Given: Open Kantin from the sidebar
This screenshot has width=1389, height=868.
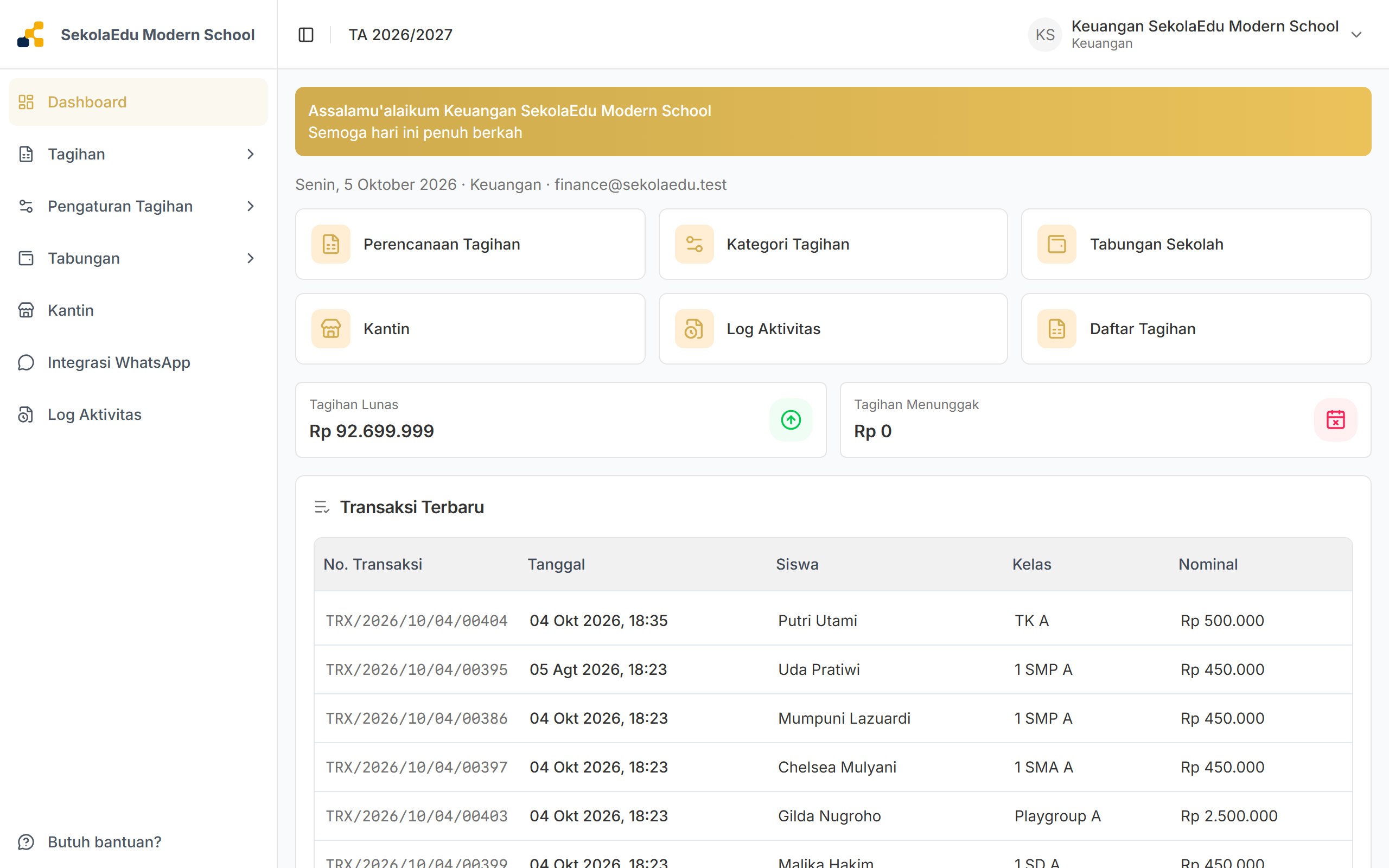Looking at the screenshot, I should coord(138,310).
